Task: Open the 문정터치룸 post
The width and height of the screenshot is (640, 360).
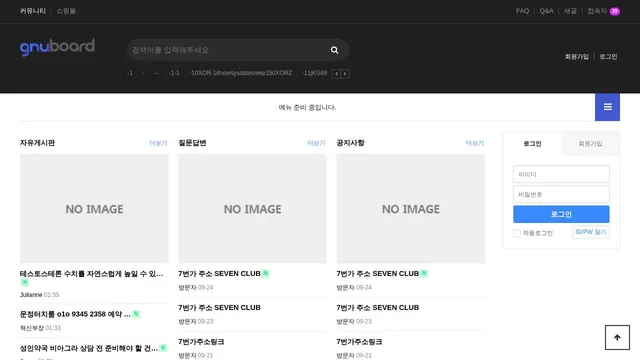Action: [75, 314]
